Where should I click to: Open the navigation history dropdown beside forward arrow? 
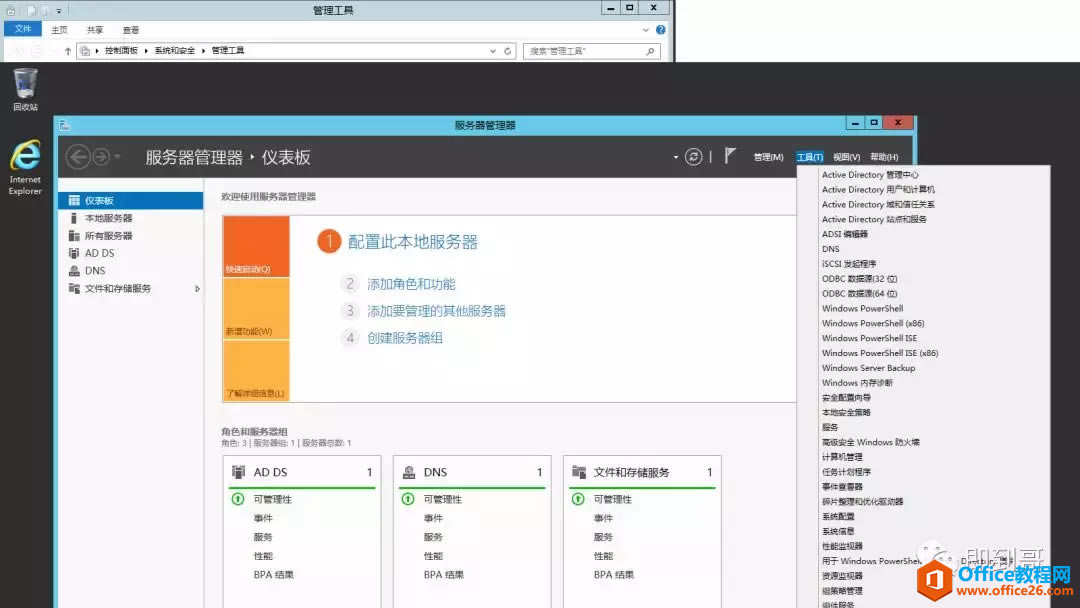click(x=117, y=157)
